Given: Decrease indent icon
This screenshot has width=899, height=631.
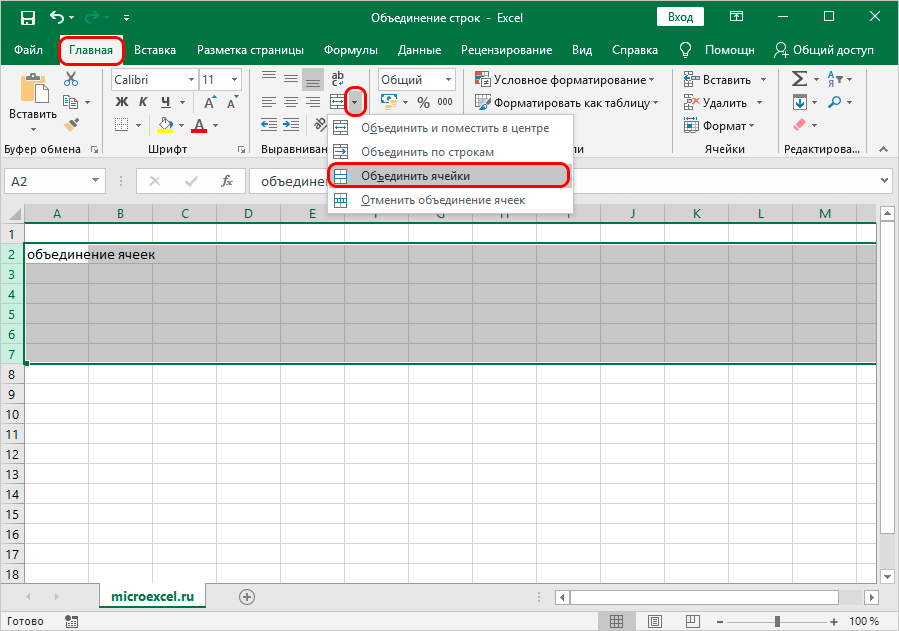Looking at the screenshot, I should click(x=269, y=124).
